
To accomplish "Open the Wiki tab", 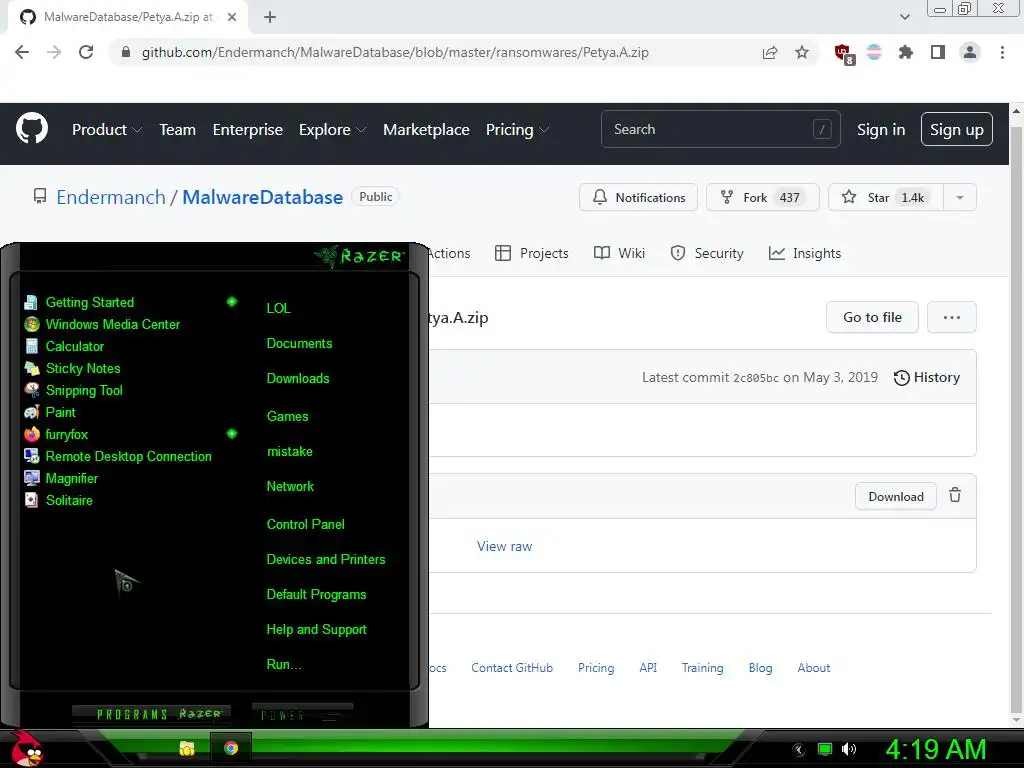I will point(619,253).
